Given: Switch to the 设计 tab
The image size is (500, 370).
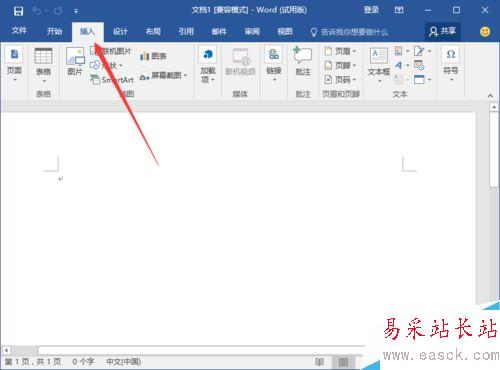Looking at the screenshot, I should [120, 32].
